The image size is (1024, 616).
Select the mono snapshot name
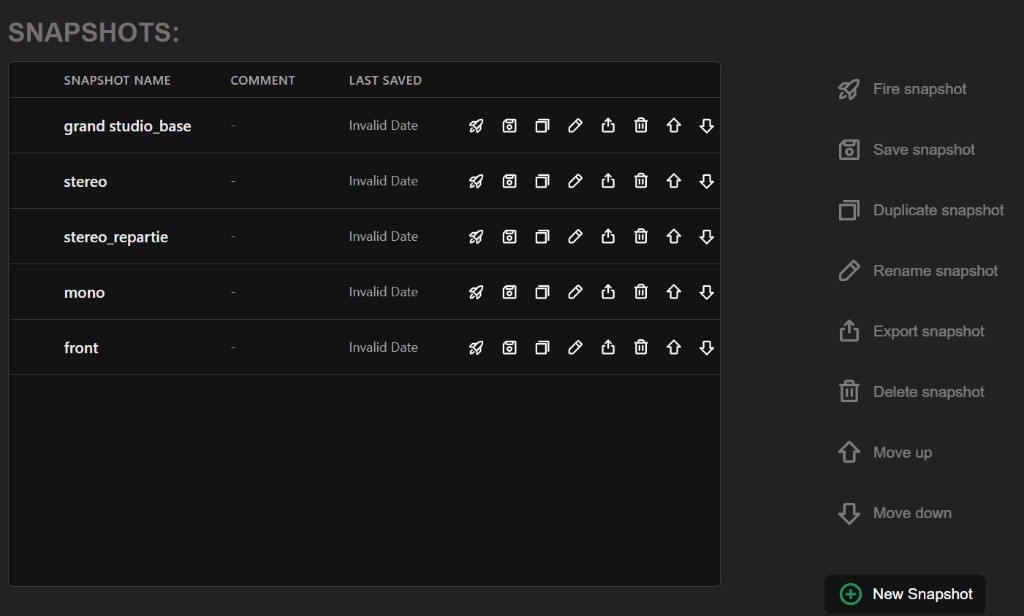click(x=84, y=293)
